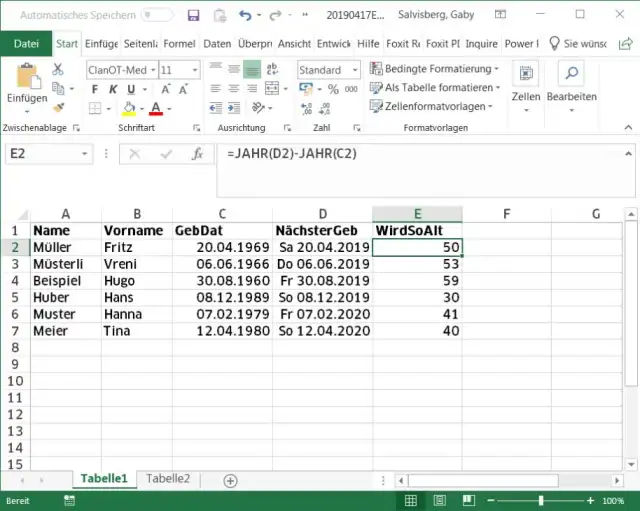Open Bedingte Formatierung dropdown
Viewport: 640px width, 511px height.
(x=434, y=68)
